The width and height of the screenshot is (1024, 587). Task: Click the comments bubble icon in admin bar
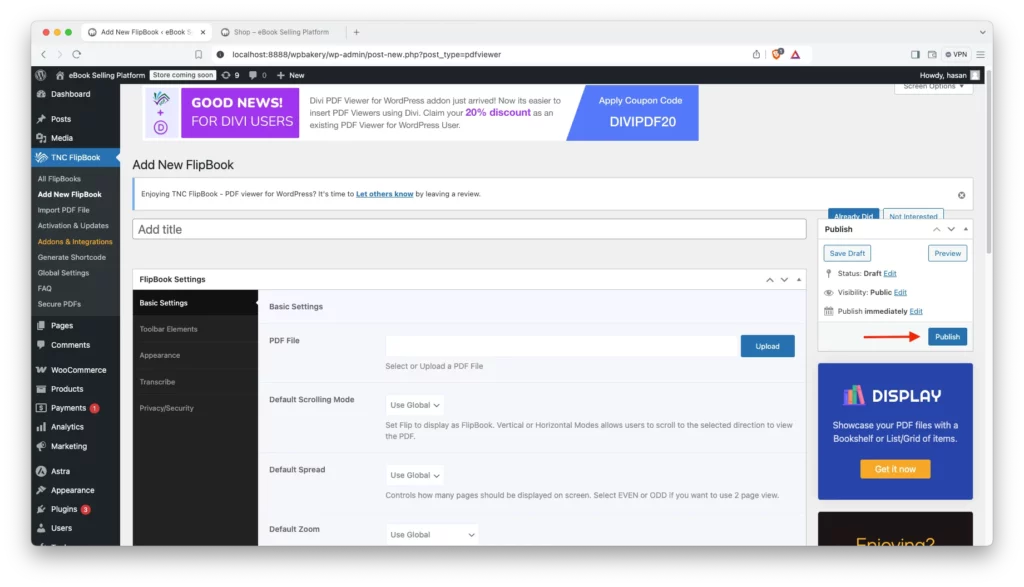253,75
